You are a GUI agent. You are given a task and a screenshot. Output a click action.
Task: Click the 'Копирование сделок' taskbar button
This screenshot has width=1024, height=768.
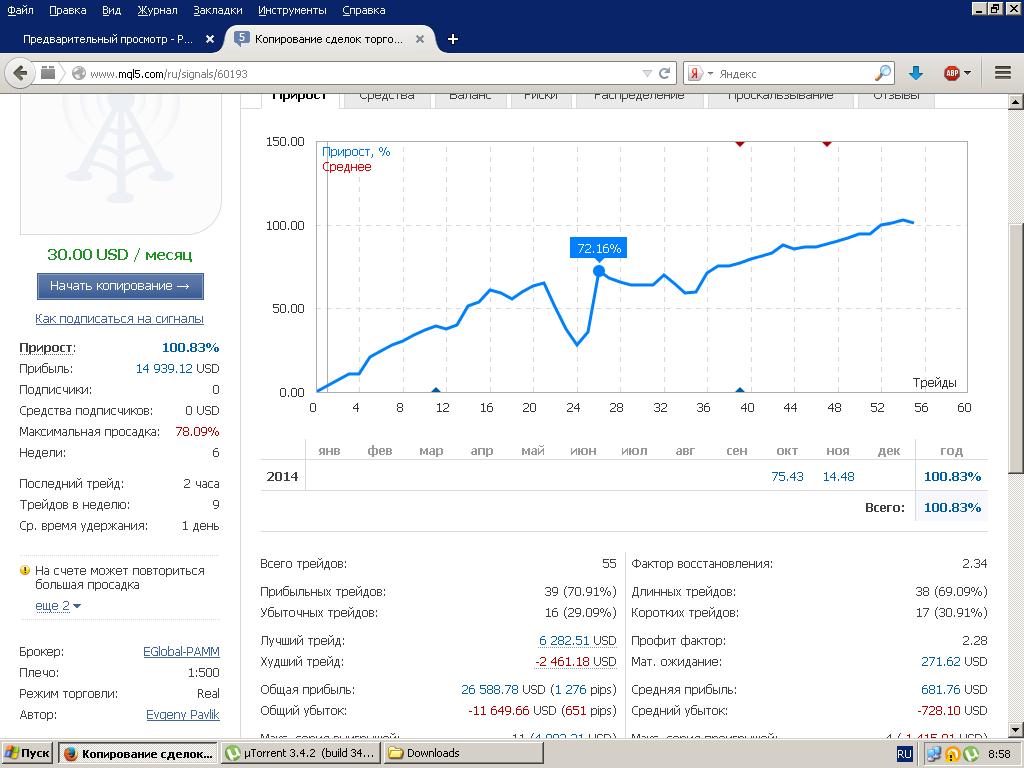point(138,753)
